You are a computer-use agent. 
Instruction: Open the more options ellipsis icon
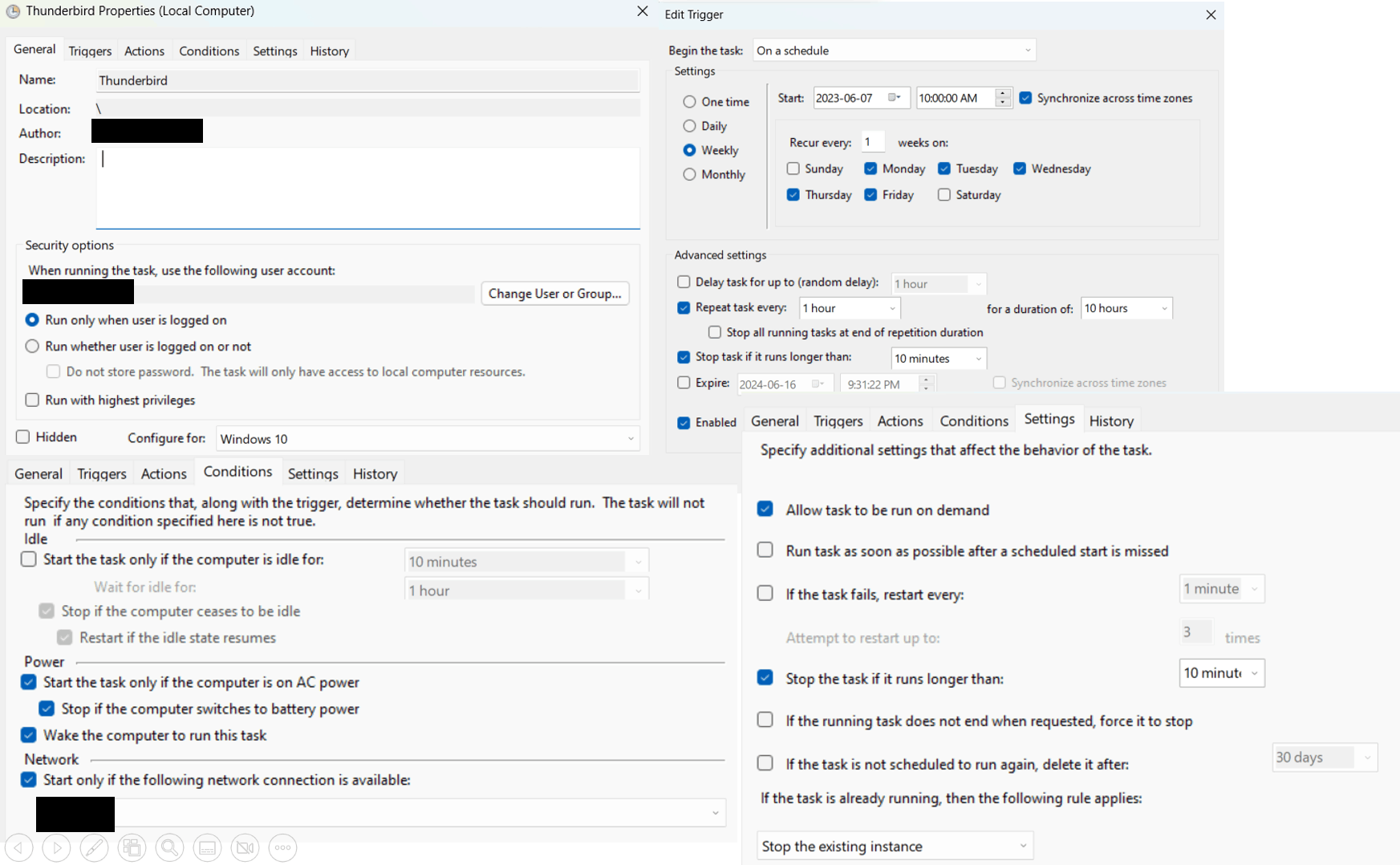tap(282, 847)
